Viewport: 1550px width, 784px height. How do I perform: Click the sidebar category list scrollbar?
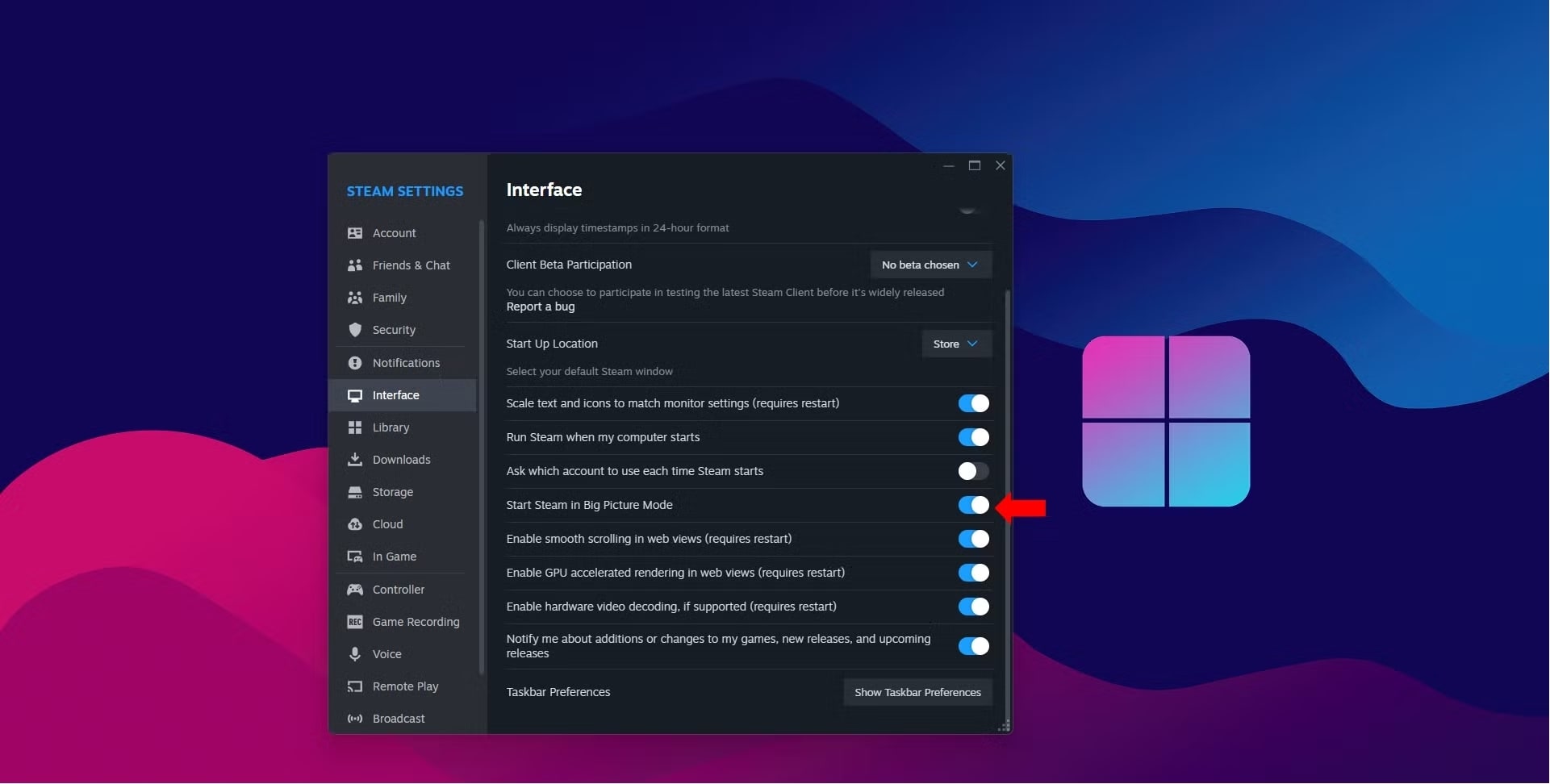(x=482, y=448)
